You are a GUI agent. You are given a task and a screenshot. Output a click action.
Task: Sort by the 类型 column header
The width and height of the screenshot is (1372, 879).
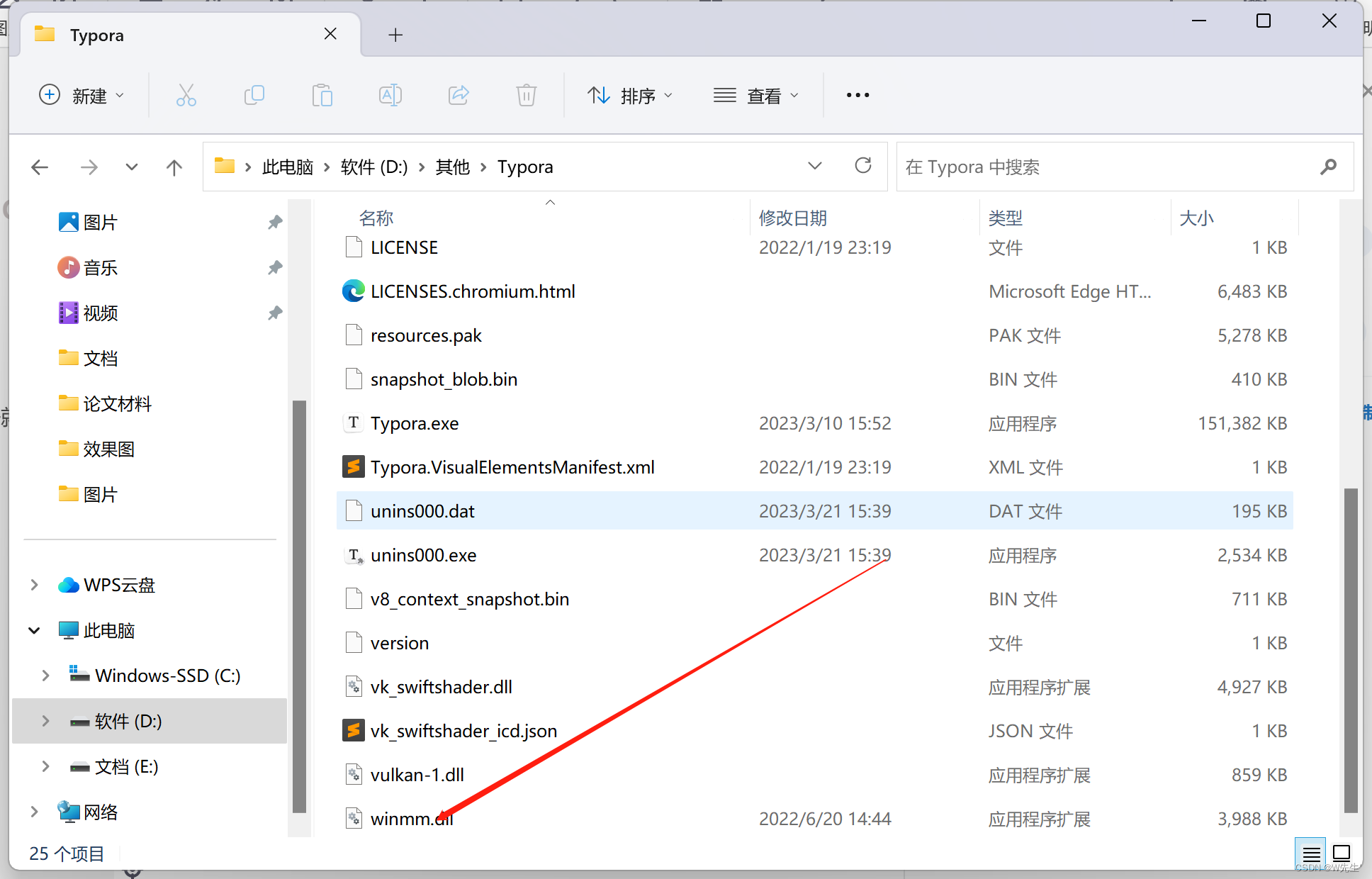(x=1006, y=218)
